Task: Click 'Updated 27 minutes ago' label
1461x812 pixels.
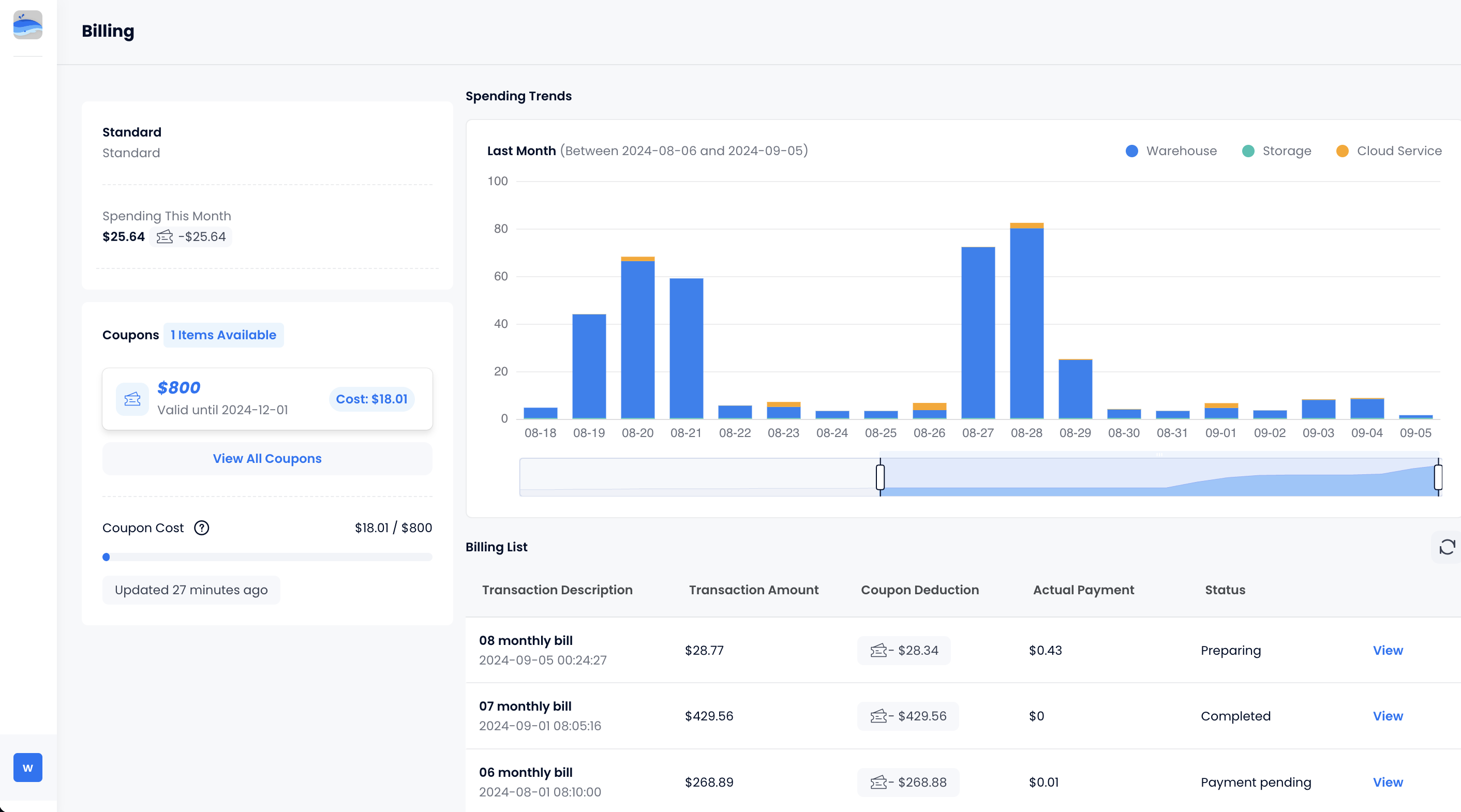Action: point(191,590)
